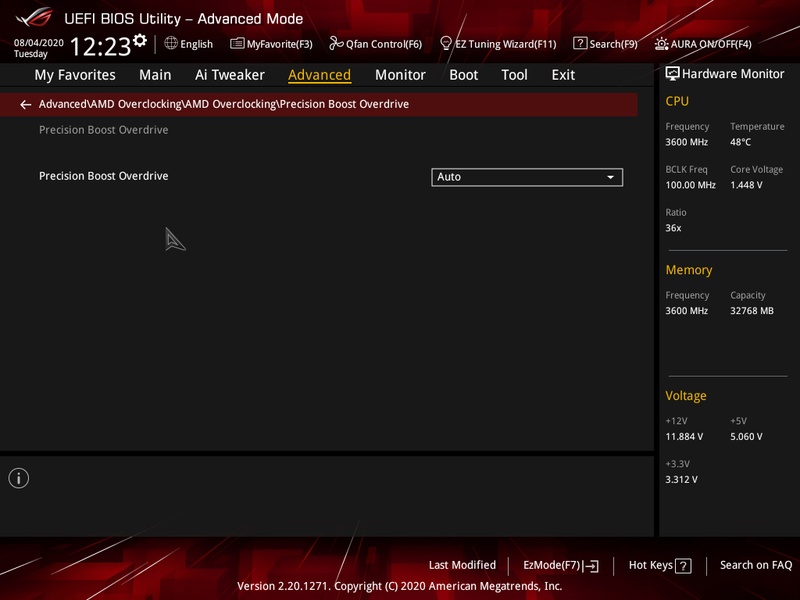This screenshot has width=800, height=600.
Task: Open Search(F9)
Action: tap(606, 44)
